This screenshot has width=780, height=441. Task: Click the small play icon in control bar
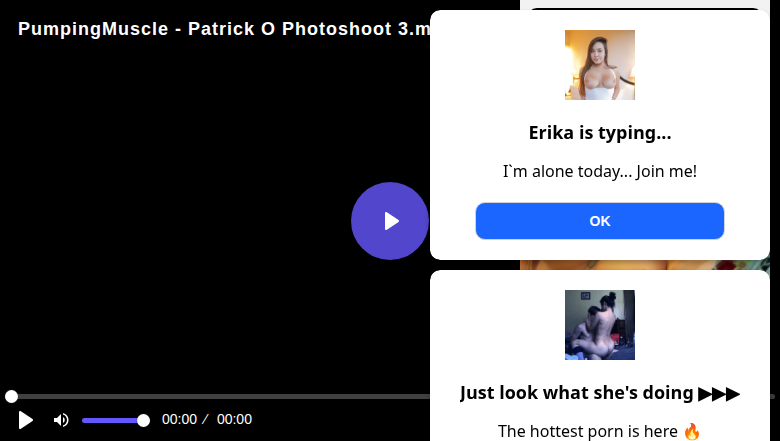26,420
